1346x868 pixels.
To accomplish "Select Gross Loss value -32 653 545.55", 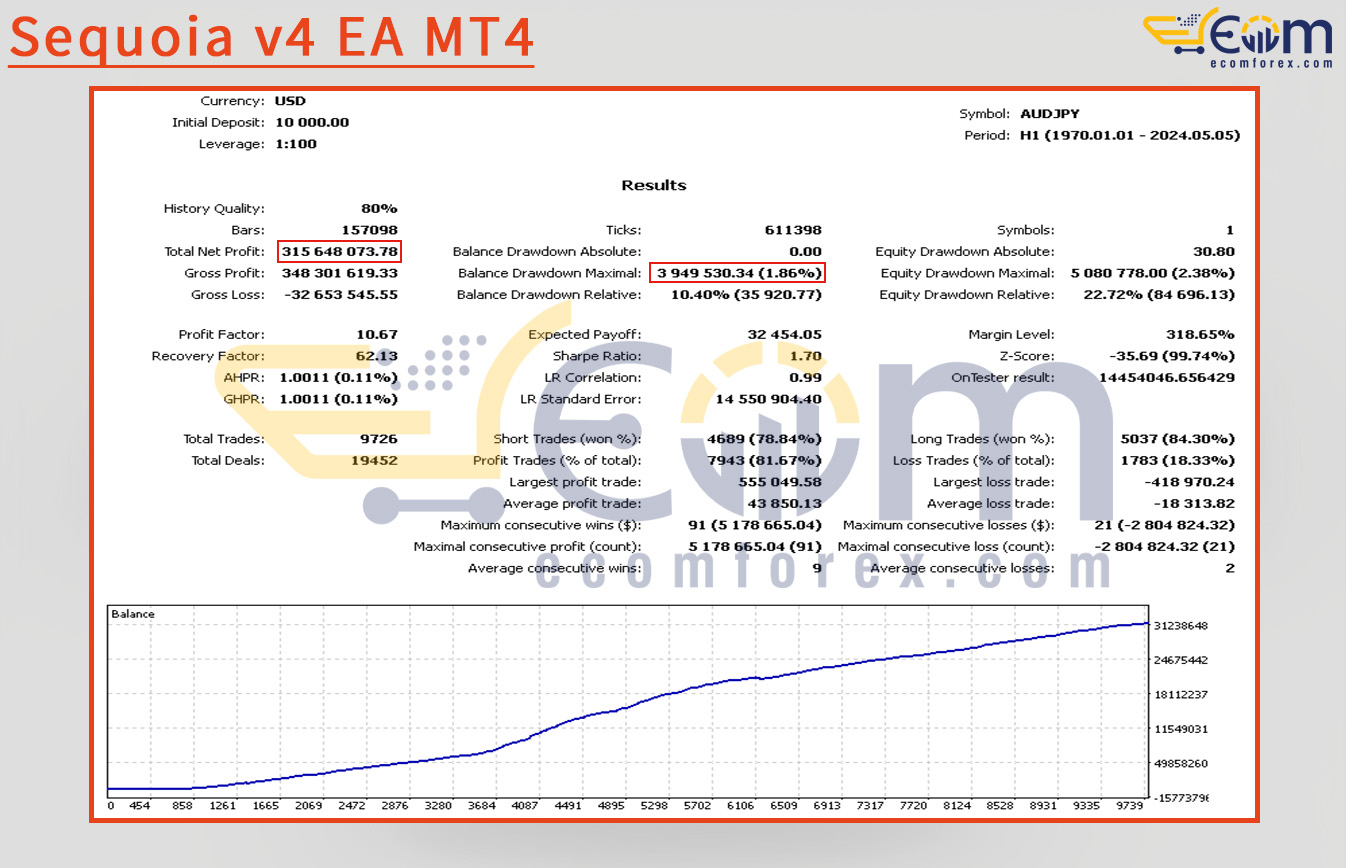I will coord(340,295).
